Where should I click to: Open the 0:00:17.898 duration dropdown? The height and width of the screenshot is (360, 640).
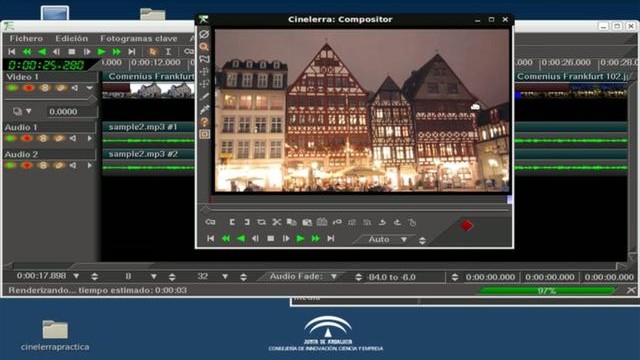pos(76,276)
